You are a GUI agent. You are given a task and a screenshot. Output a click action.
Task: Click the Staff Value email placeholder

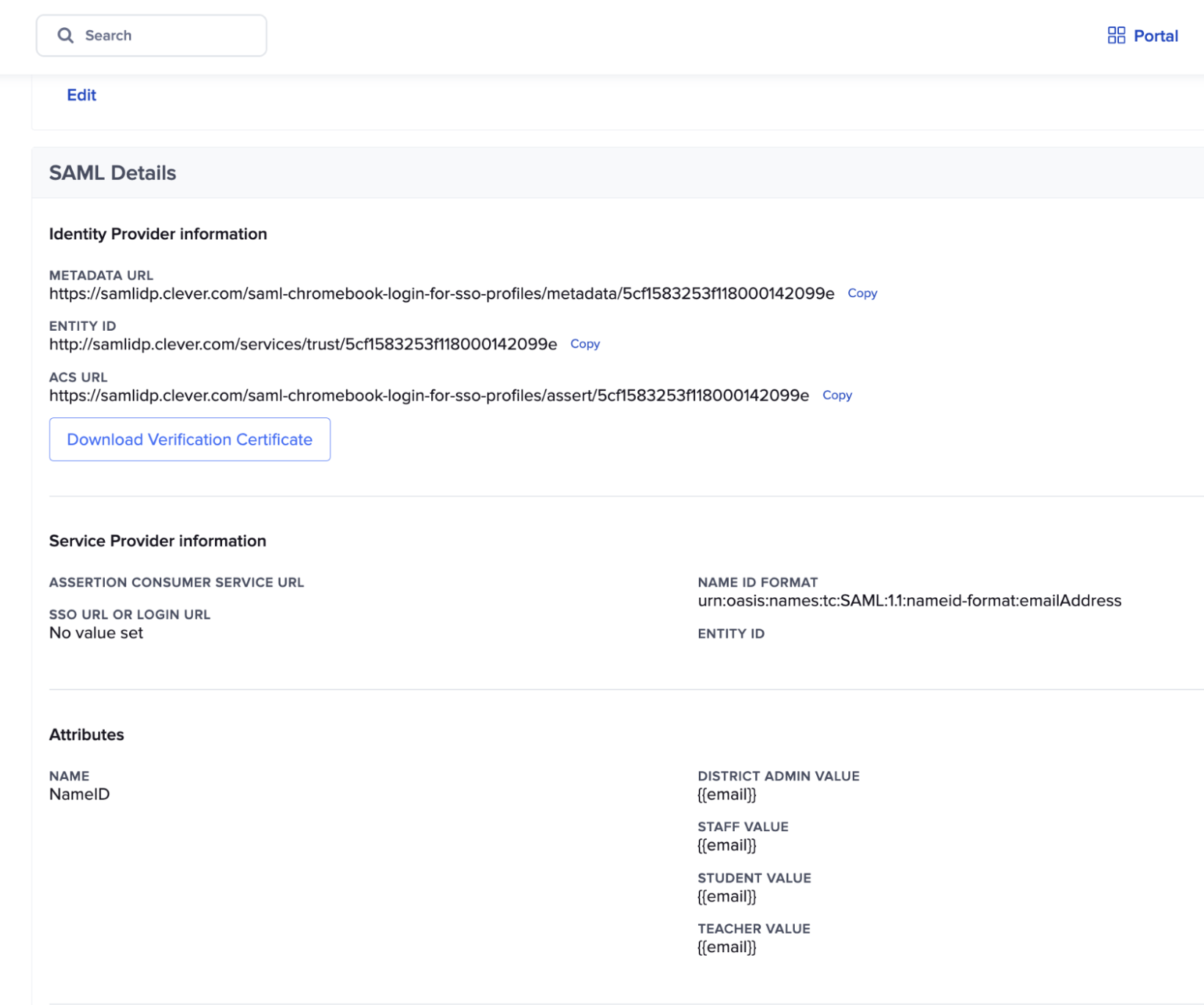pos(727,844)
